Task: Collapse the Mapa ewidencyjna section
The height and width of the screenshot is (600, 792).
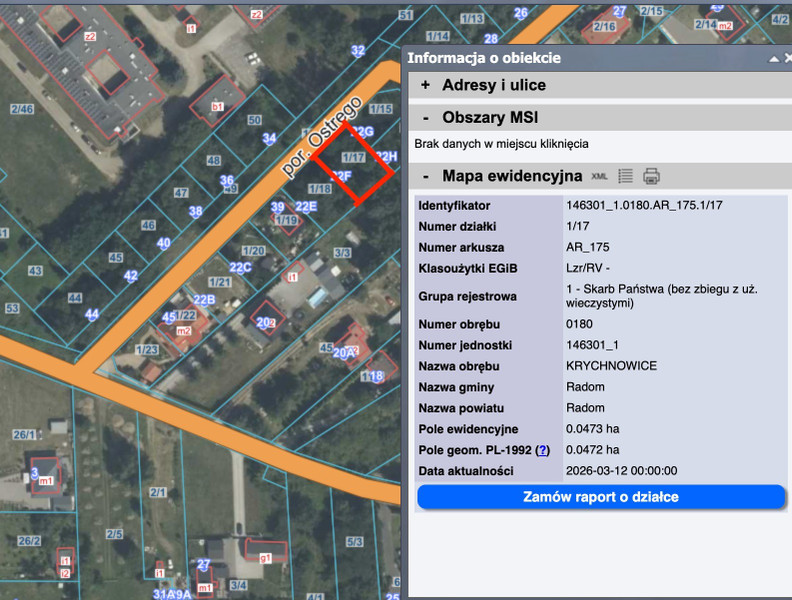Action: (425, 176)
